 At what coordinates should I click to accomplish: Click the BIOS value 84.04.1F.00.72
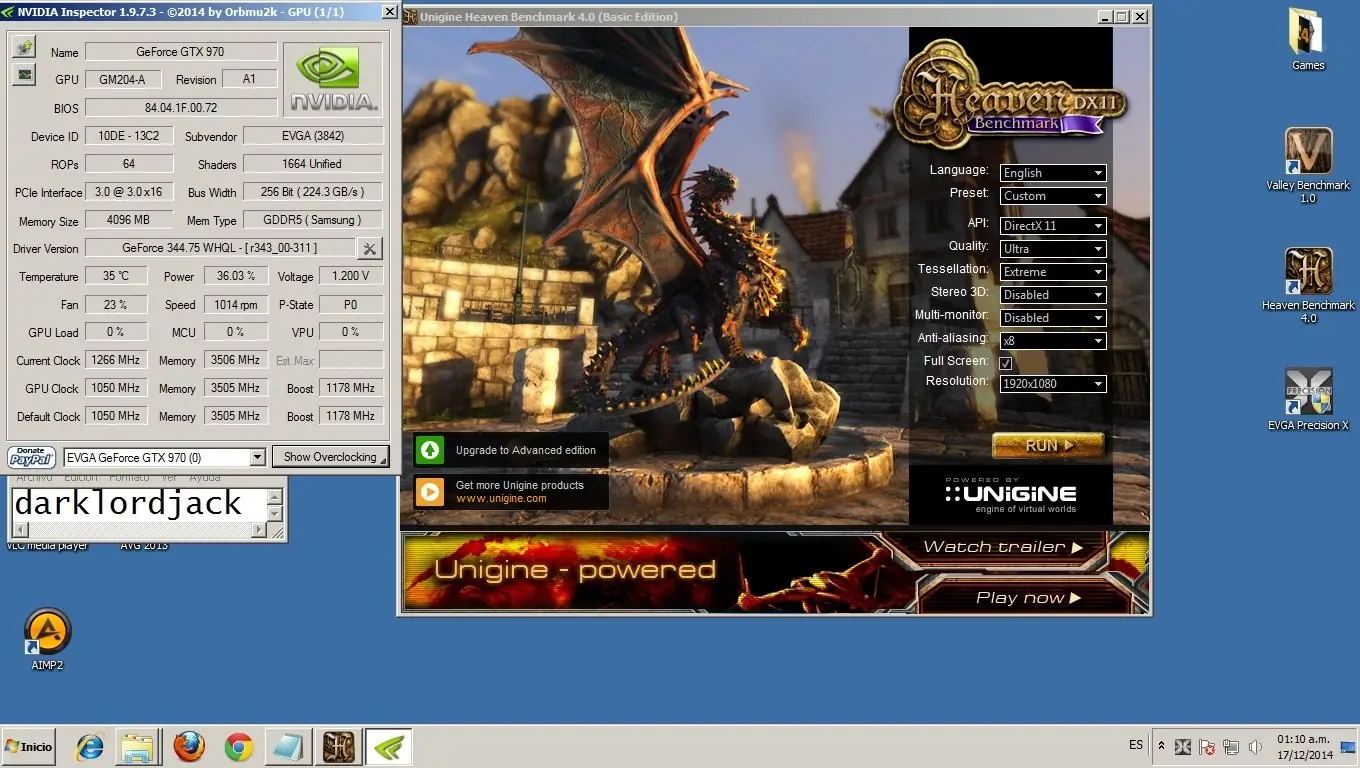click(181, 108)
